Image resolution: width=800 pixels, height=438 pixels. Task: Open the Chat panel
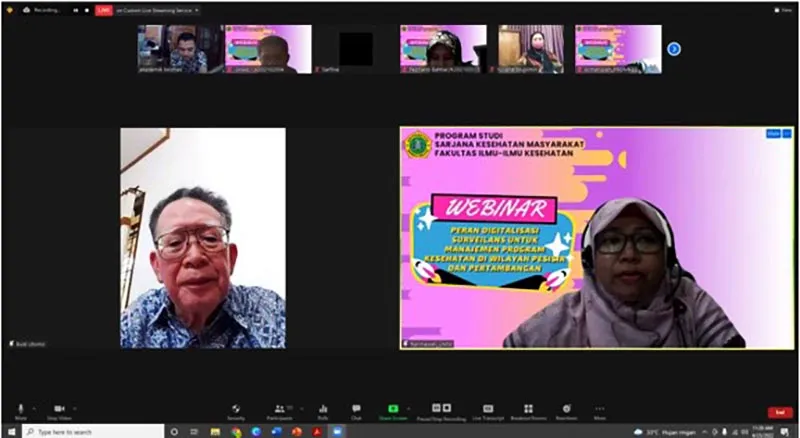(356, 411)
